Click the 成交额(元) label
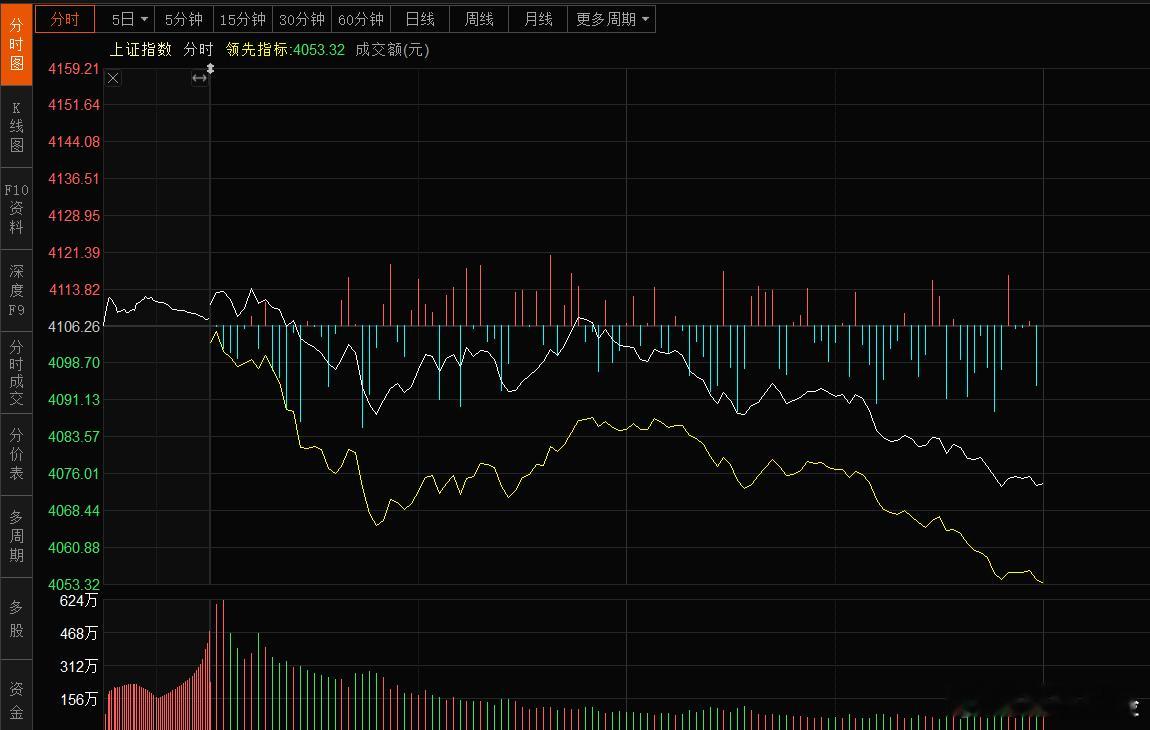Image resolution: width=1150 pixels, height=730 pixels. (x=392, y=49)
